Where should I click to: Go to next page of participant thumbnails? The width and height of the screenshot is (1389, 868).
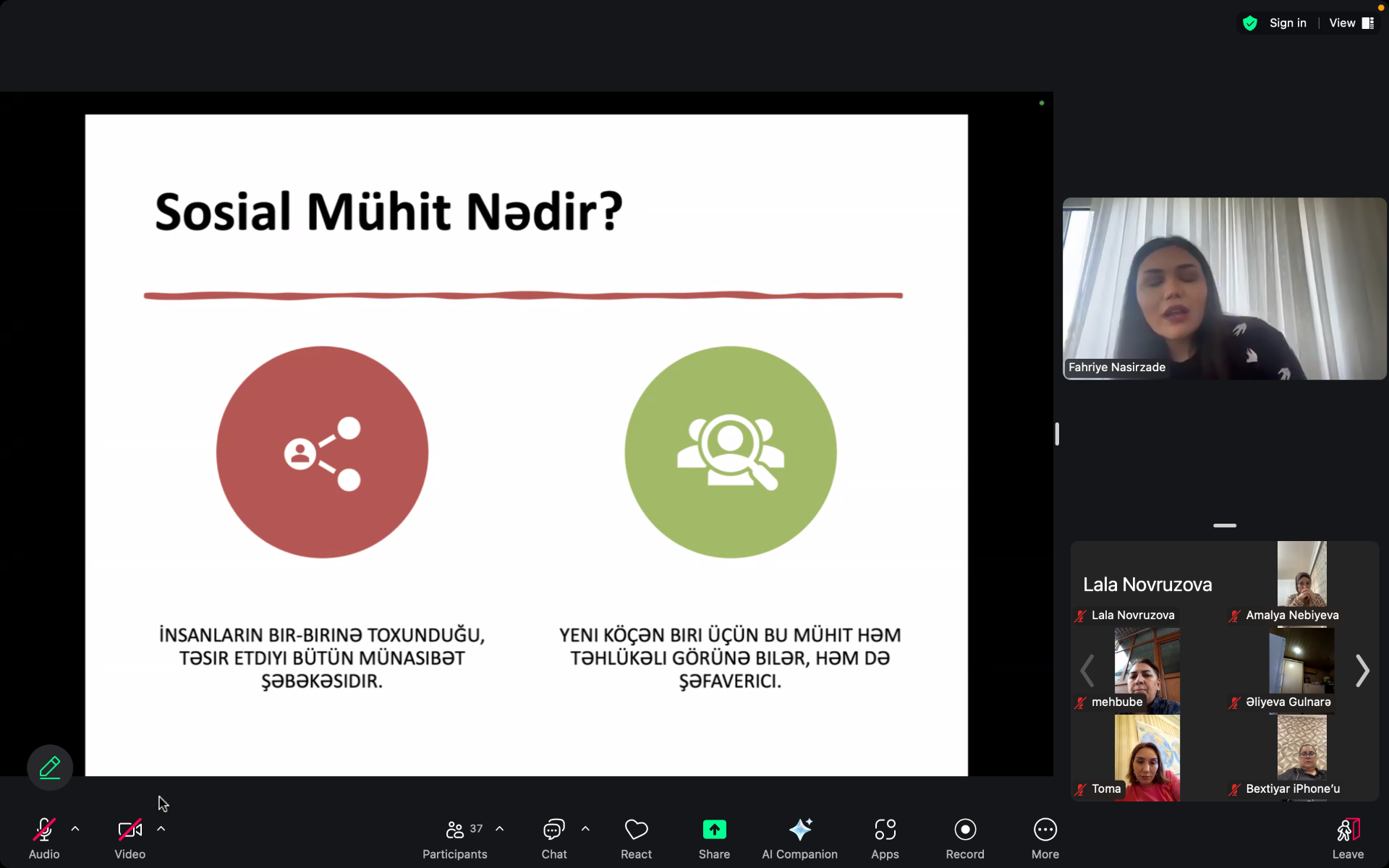[x=1362, y=671]
